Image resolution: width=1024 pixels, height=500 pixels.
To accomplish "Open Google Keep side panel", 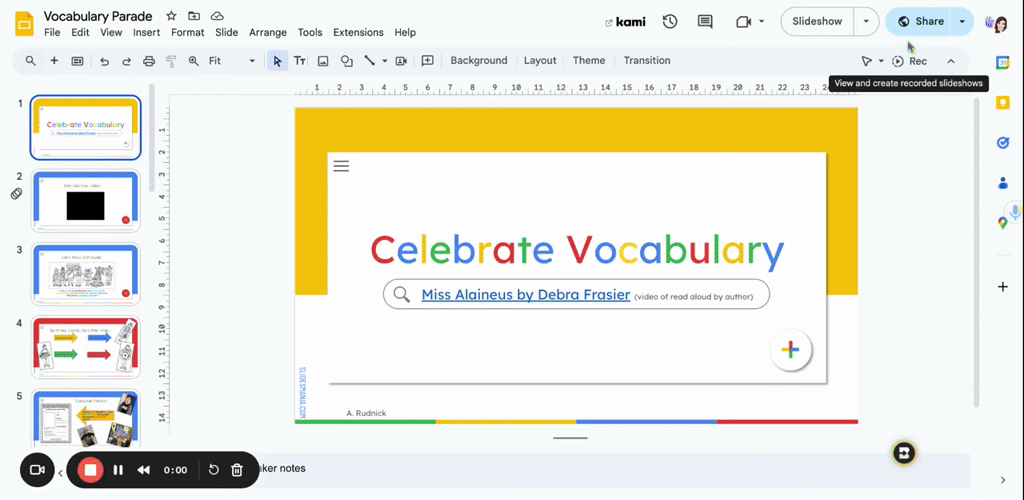I will (1003, 102).
